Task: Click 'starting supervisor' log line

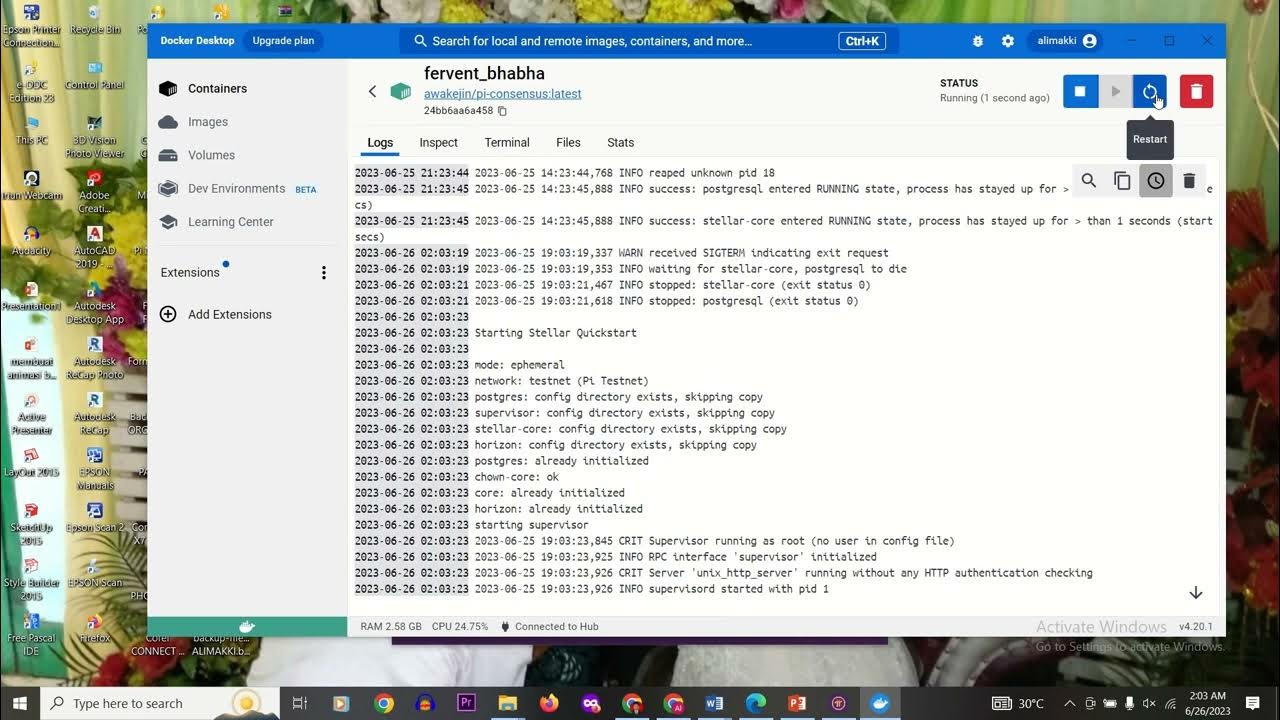Action: click(x=531, y=525)
